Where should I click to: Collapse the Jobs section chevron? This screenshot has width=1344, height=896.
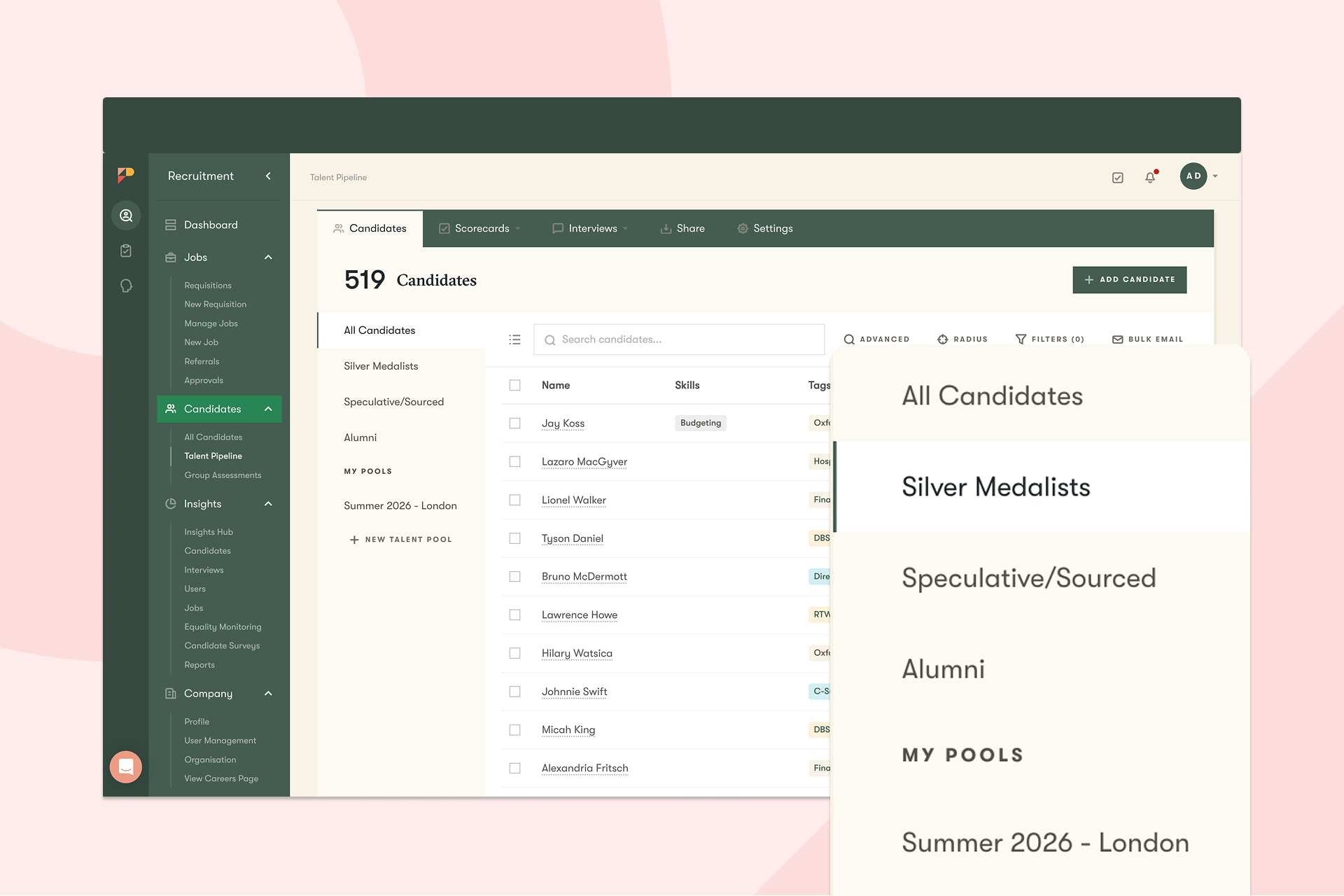(x=268, y=258)
